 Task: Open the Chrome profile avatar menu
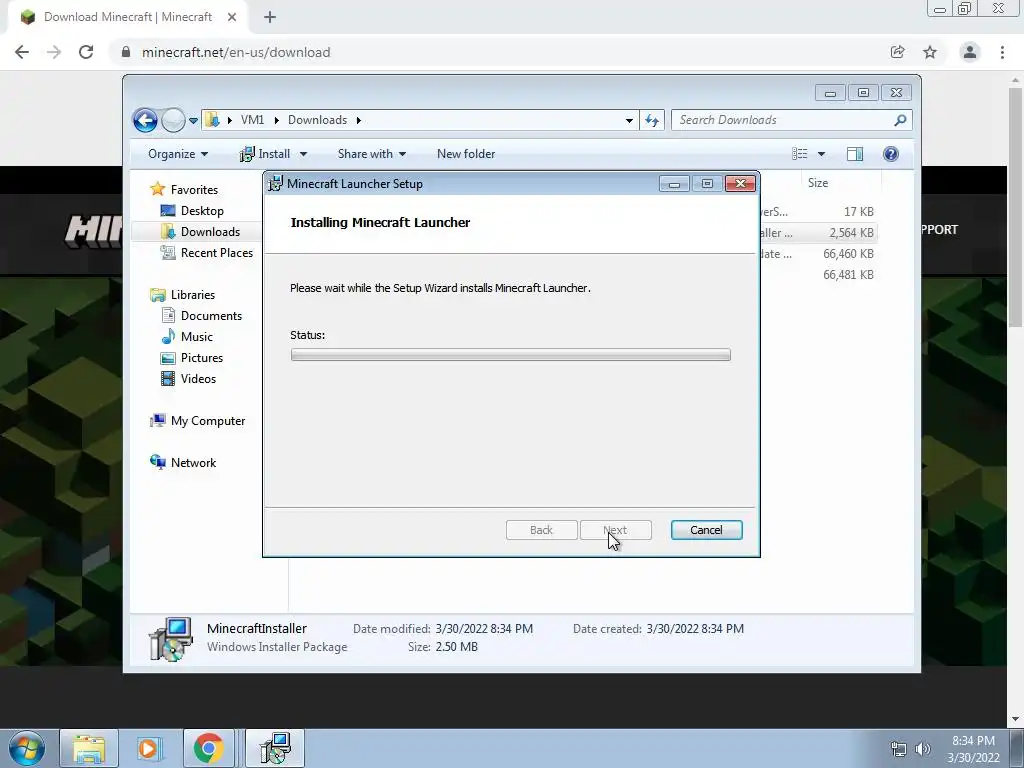point(970,52)
